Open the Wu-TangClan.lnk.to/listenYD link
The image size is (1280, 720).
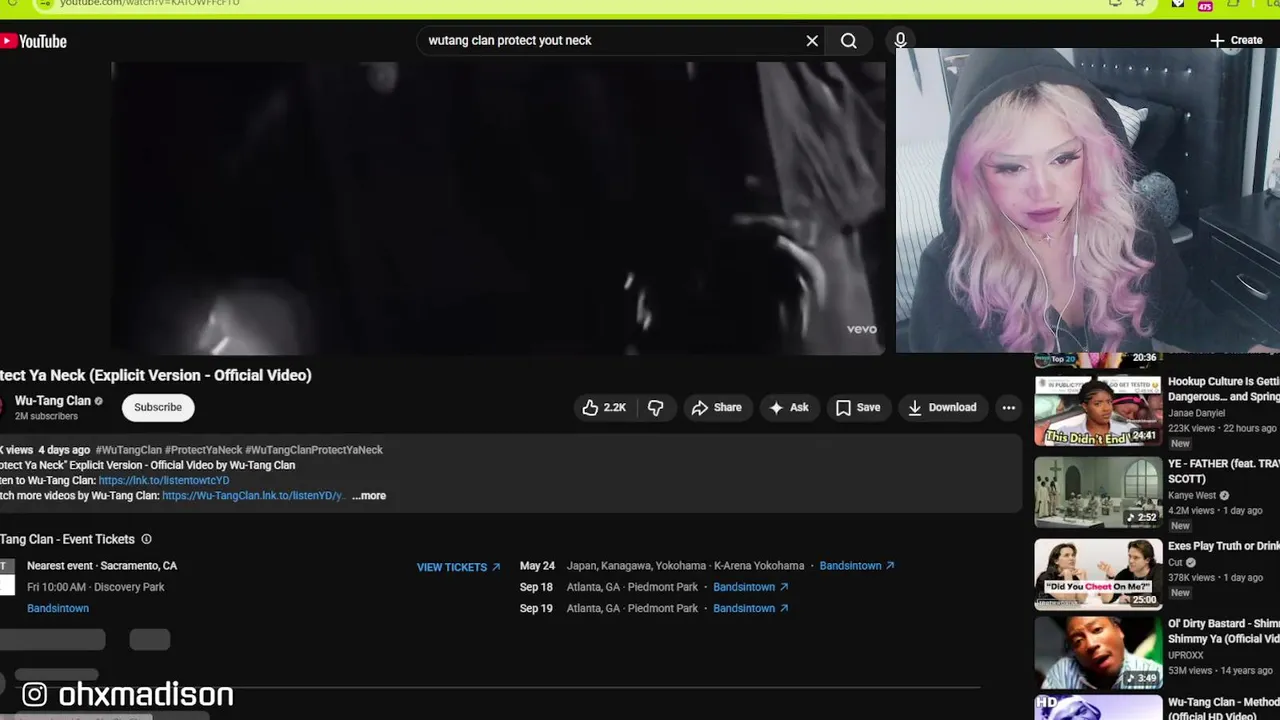pyautogui.click(x=253, y=496)
